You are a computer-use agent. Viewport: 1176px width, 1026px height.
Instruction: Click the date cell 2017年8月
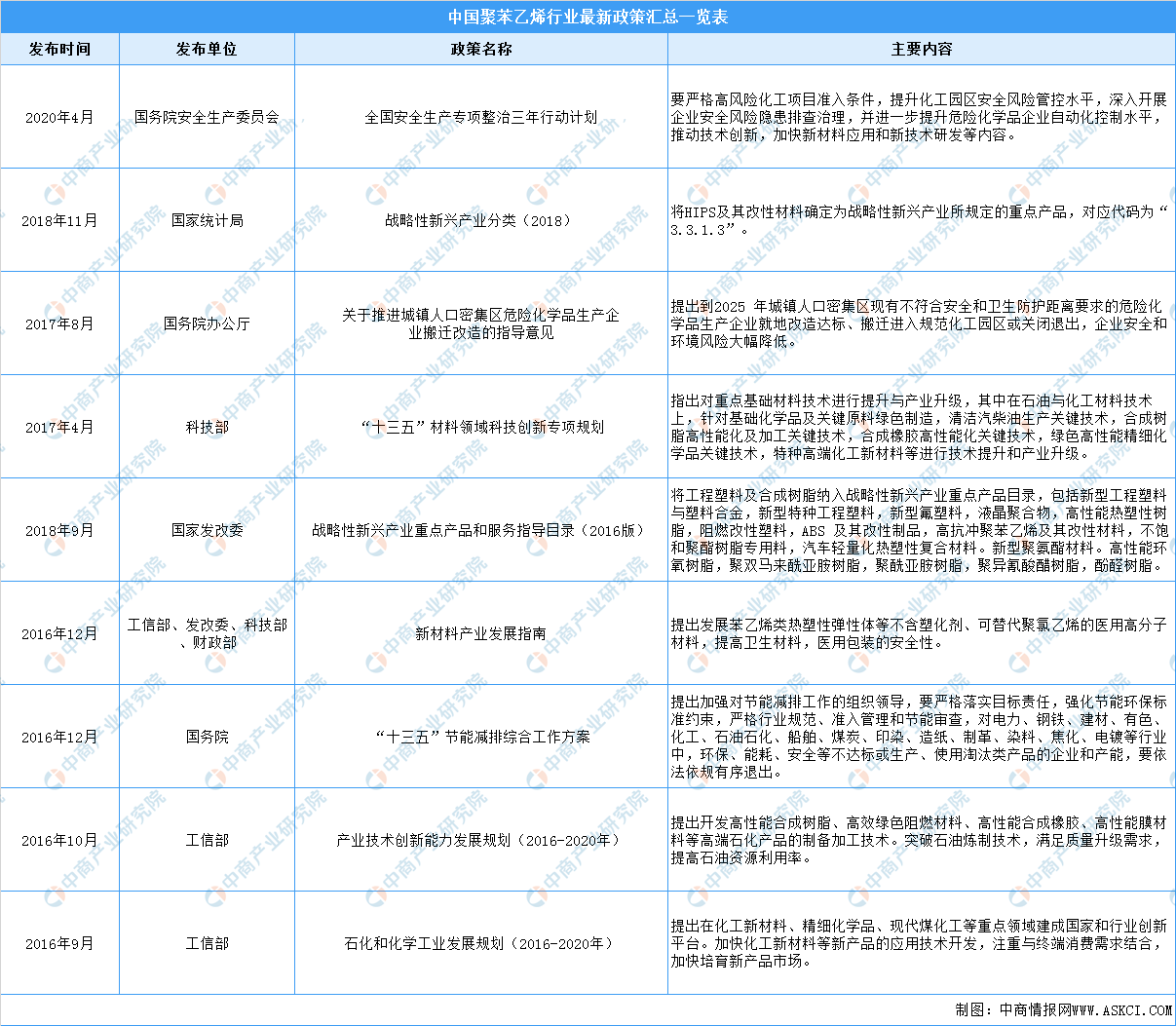[x=59, y=323]
